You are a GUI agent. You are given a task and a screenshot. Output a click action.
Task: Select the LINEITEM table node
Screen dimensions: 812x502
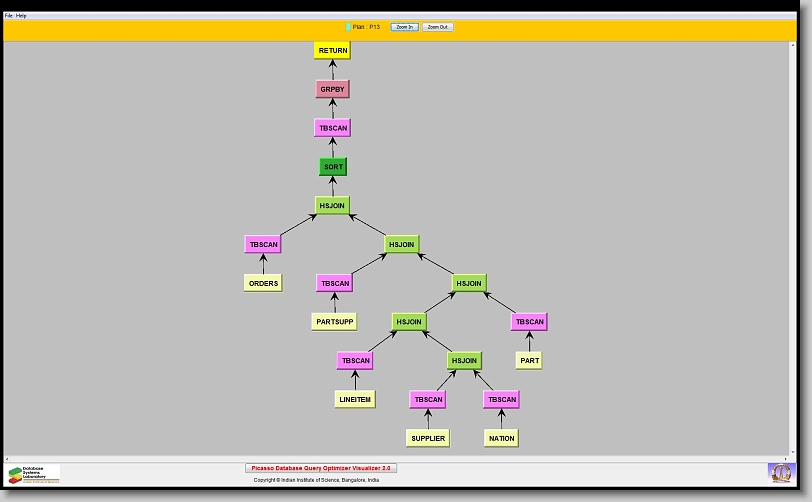click(x=354, y=399)
